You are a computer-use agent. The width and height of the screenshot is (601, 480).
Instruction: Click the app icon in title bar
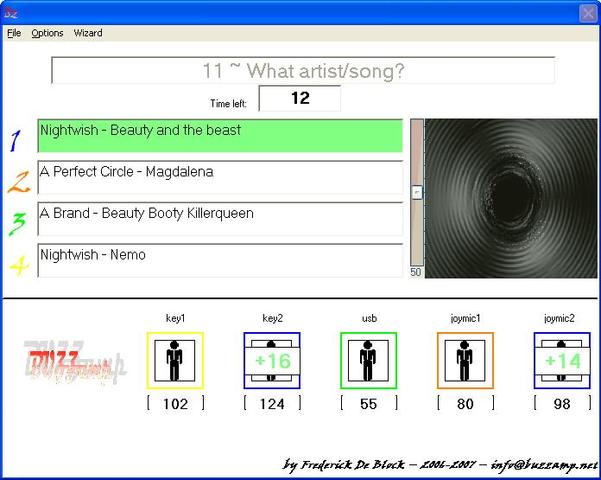(x=11, y=13)
